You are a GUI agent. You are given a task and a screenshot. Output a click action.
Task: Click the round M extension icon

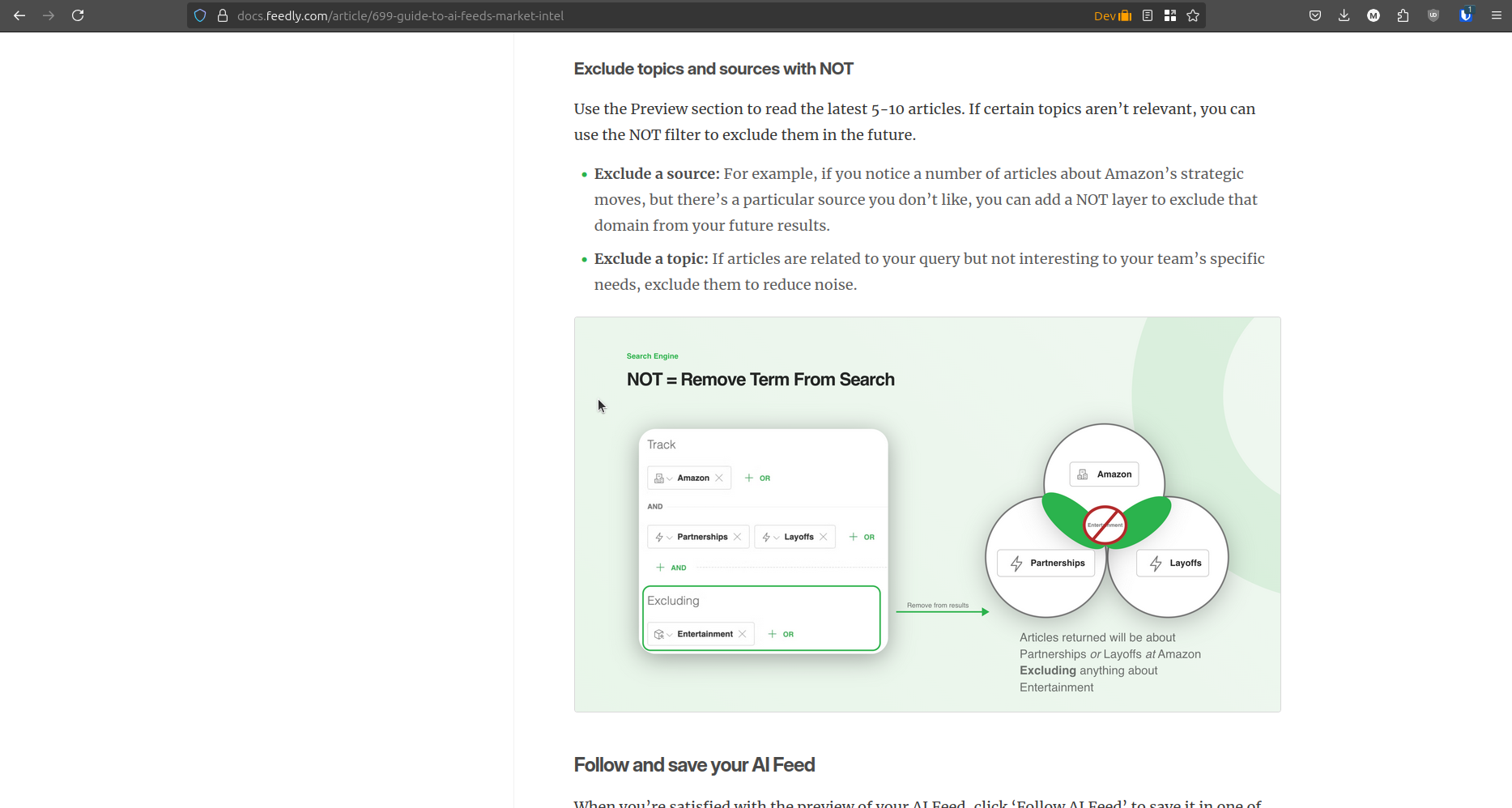[x=1374, y=15]
